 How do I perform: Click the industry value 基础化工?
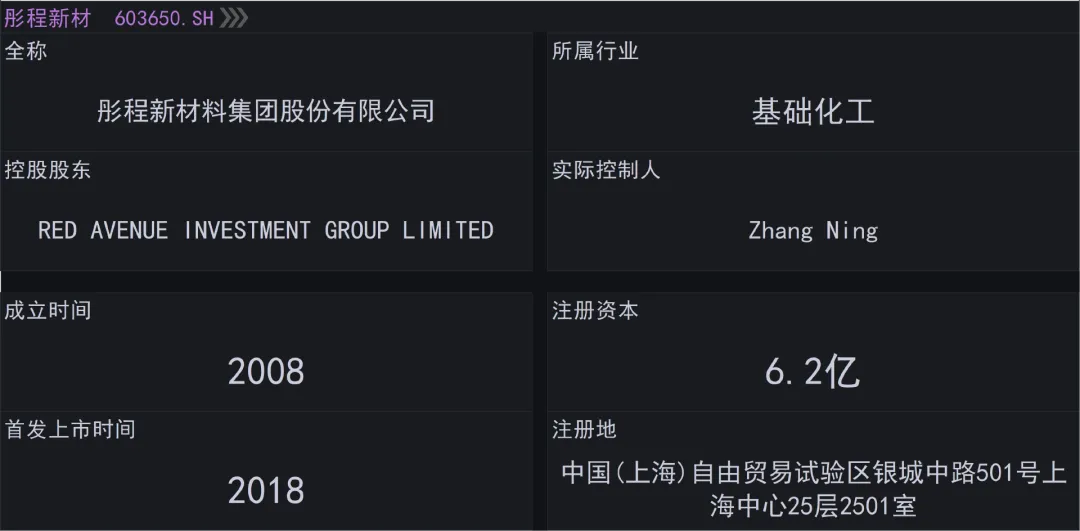[x=813, y=110]
